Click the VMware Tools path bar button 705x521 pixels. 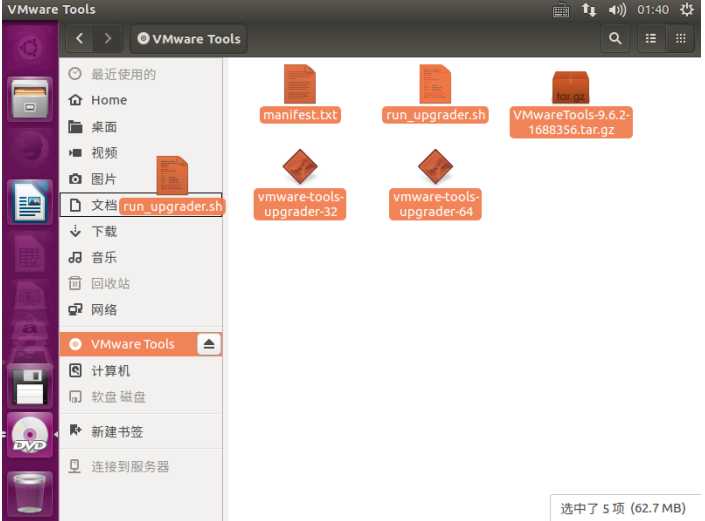click(189, 39)
